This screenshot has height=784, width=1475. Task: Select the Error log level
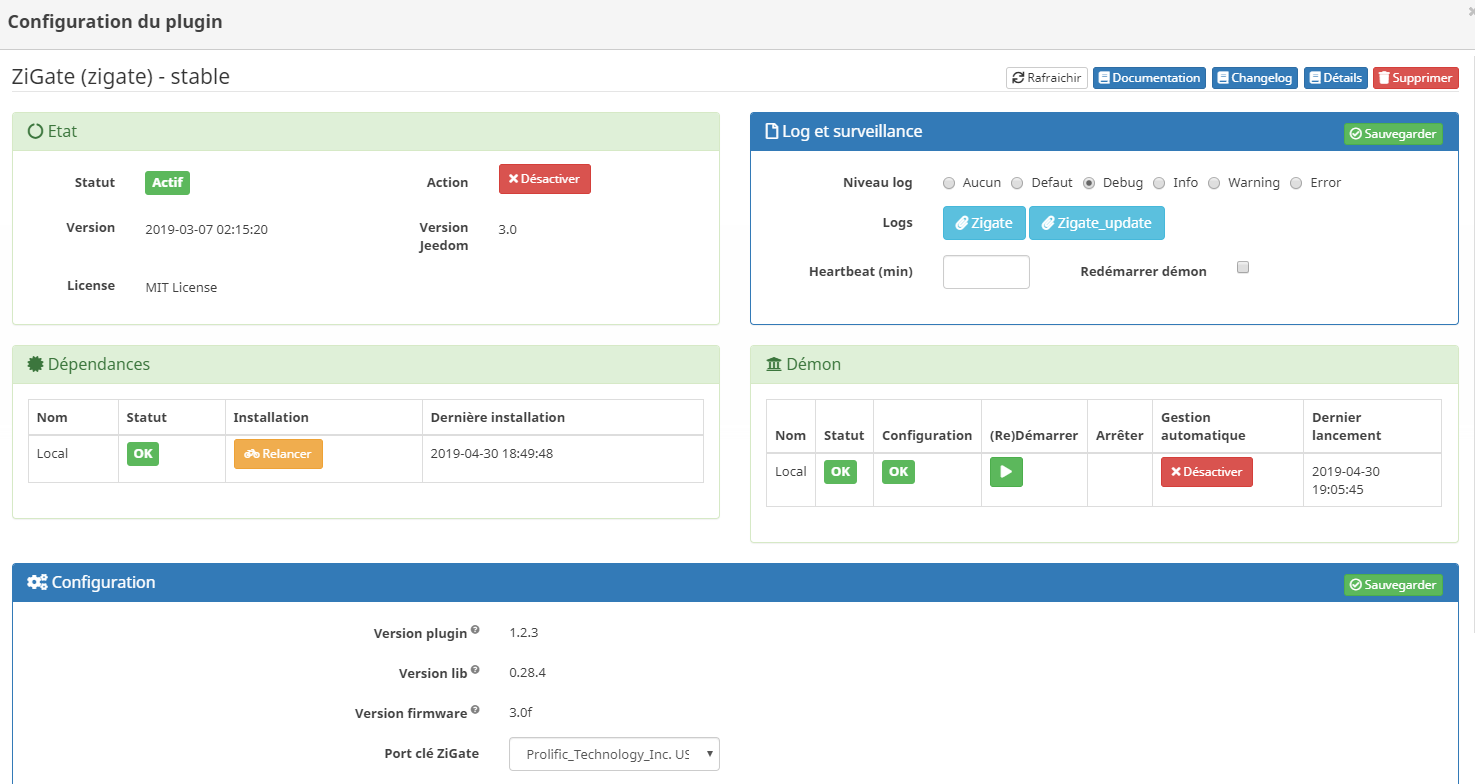[1296, 183]
